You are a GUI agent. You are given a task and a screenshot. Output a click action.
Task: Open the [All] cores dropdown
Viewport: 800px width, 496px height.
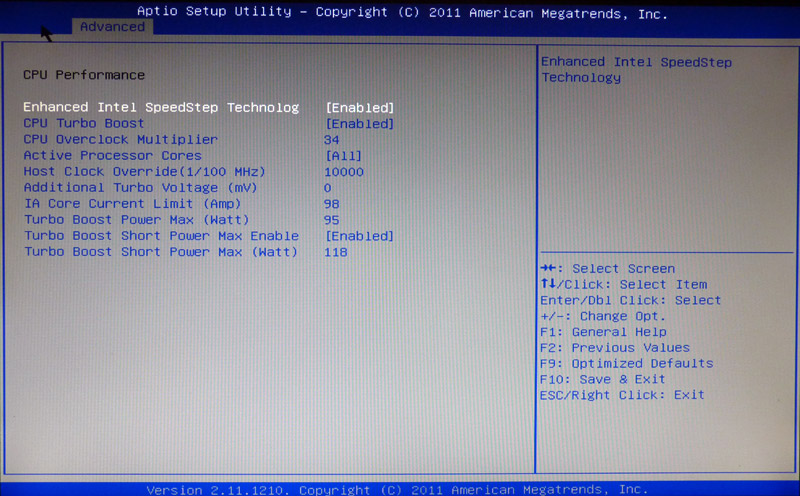[x=343, y=156]
